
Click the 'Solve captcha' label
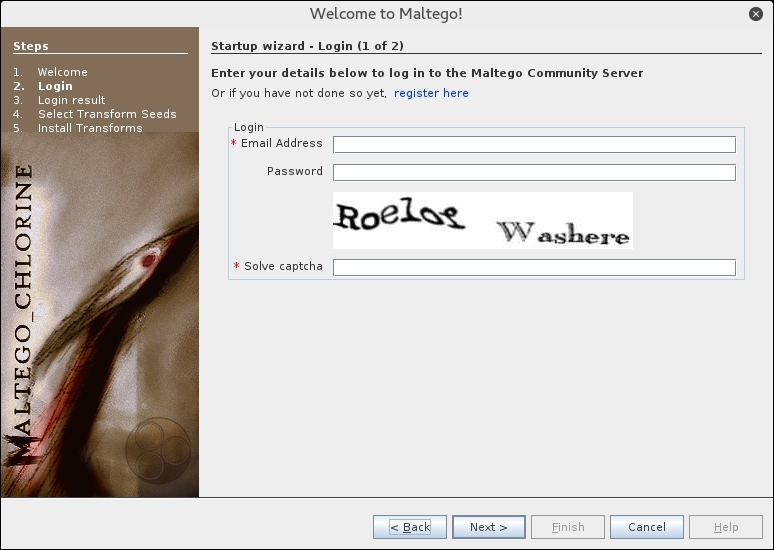coord(283,266)
